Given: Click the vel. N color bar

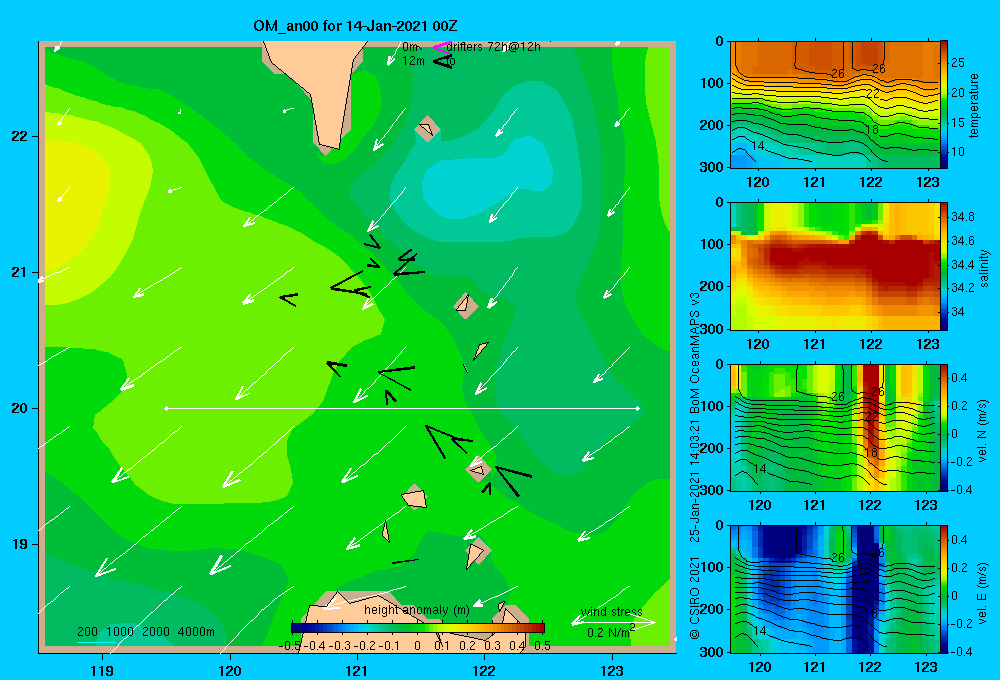Looking at the screenshot, I should pos(944,427).
